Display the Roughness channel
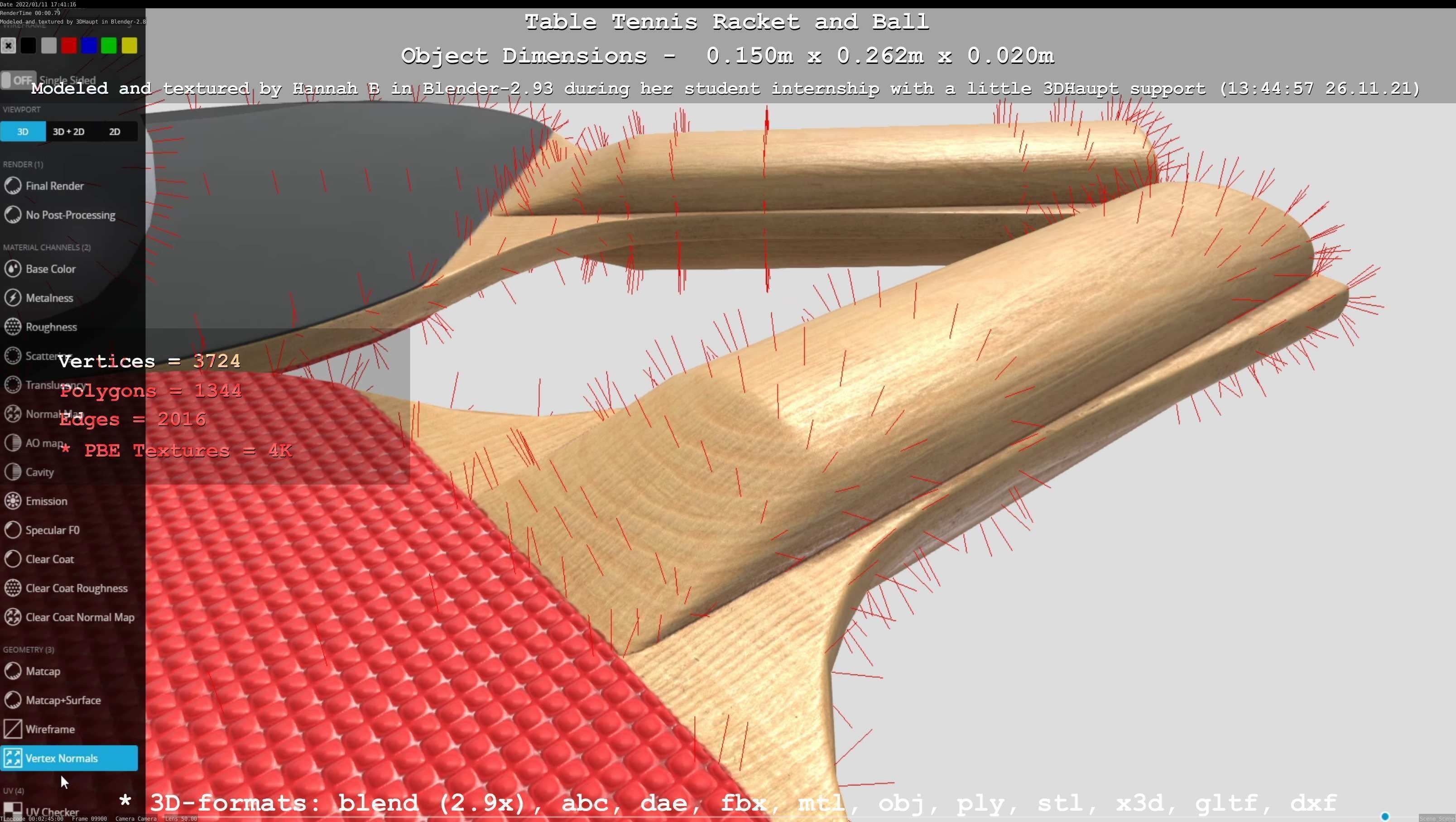Viewport: 1456px width, 822px height. [x=41, y=327]
